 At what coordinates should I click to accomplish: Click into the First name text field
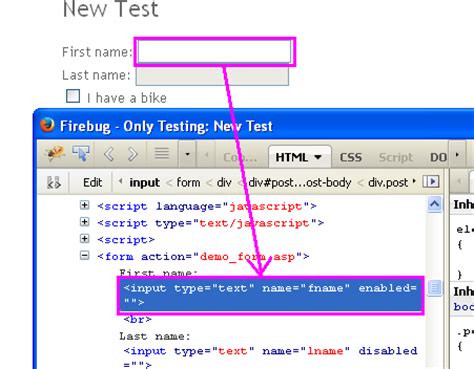[x=214, y=52]
